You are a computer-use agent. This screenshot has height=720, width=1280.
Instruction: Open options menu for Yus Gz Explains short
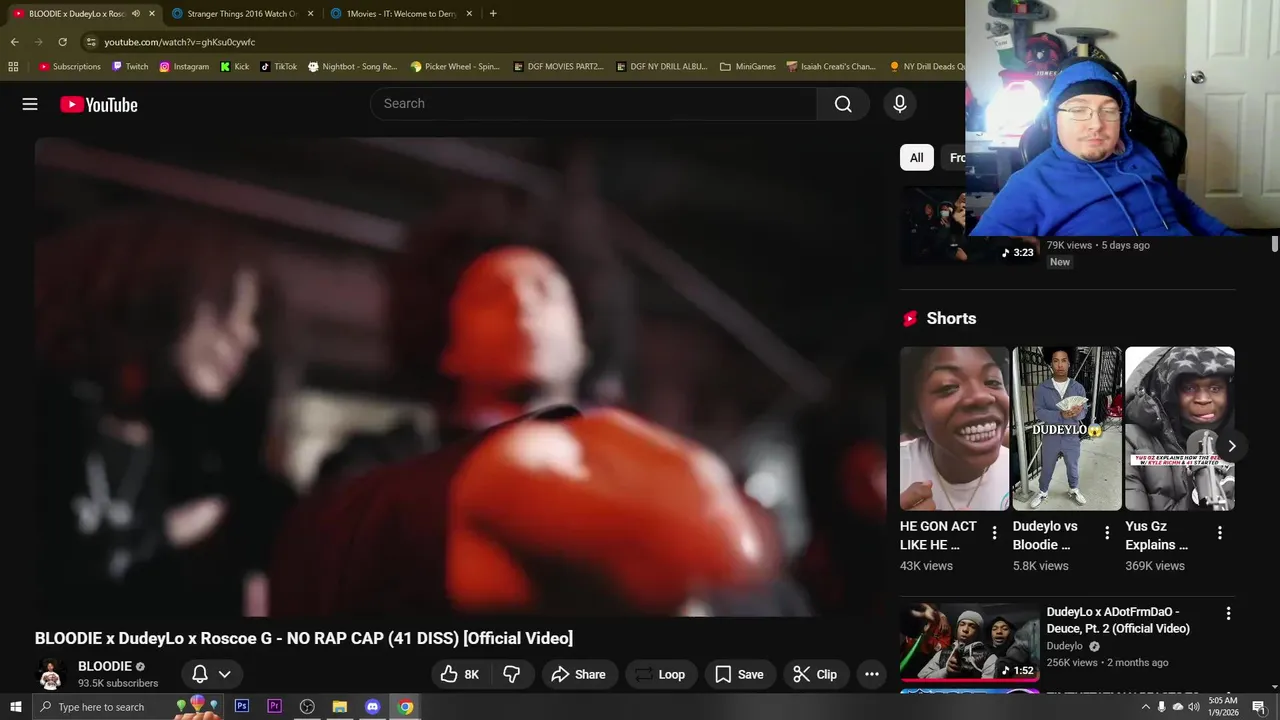pos(1220,533)
